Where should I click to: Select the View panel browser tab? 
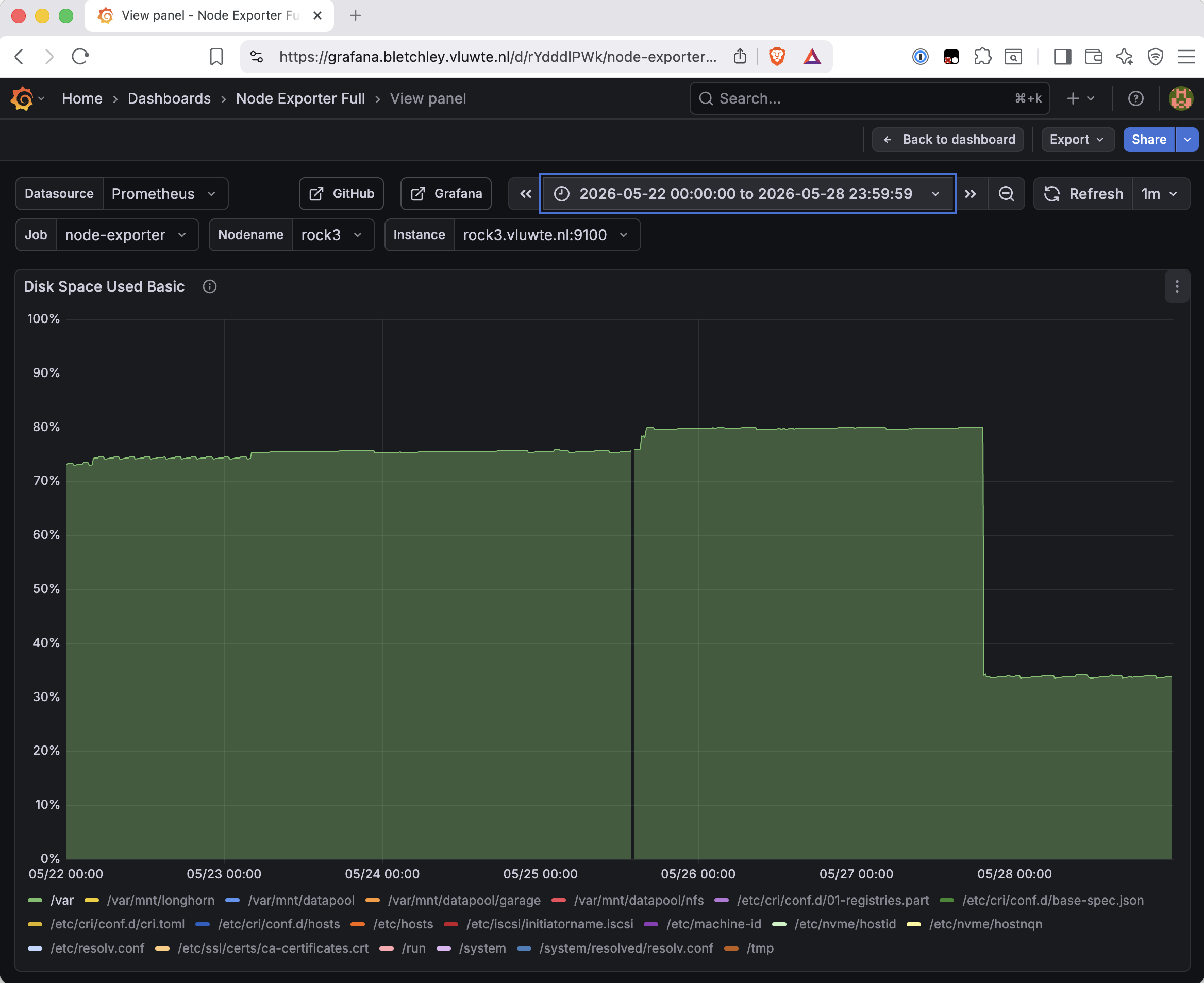[x=208, y=16]
